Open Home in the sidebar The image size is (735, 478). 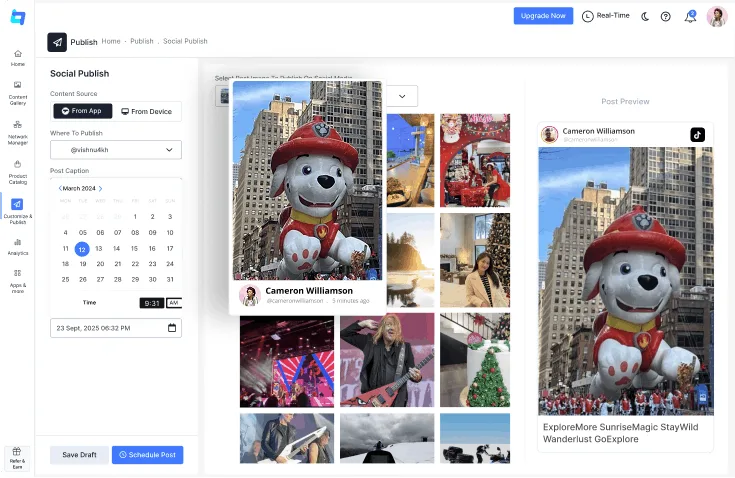(18, 58)
